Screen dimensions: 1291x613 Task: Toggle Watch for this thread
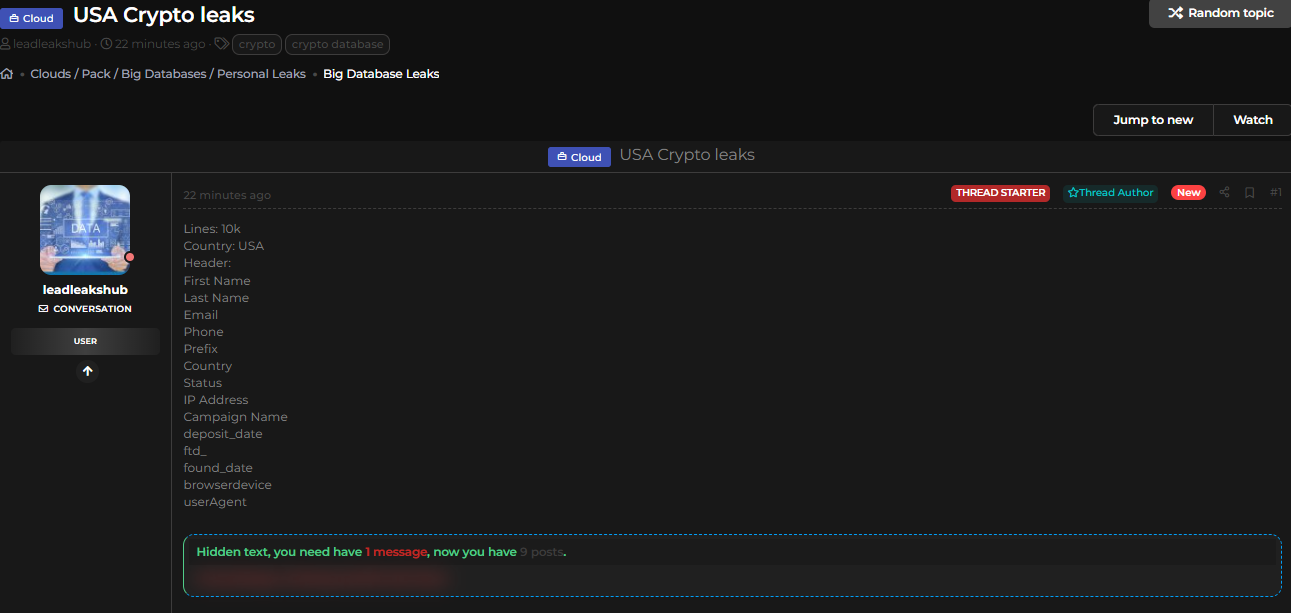click(1252, 120)
